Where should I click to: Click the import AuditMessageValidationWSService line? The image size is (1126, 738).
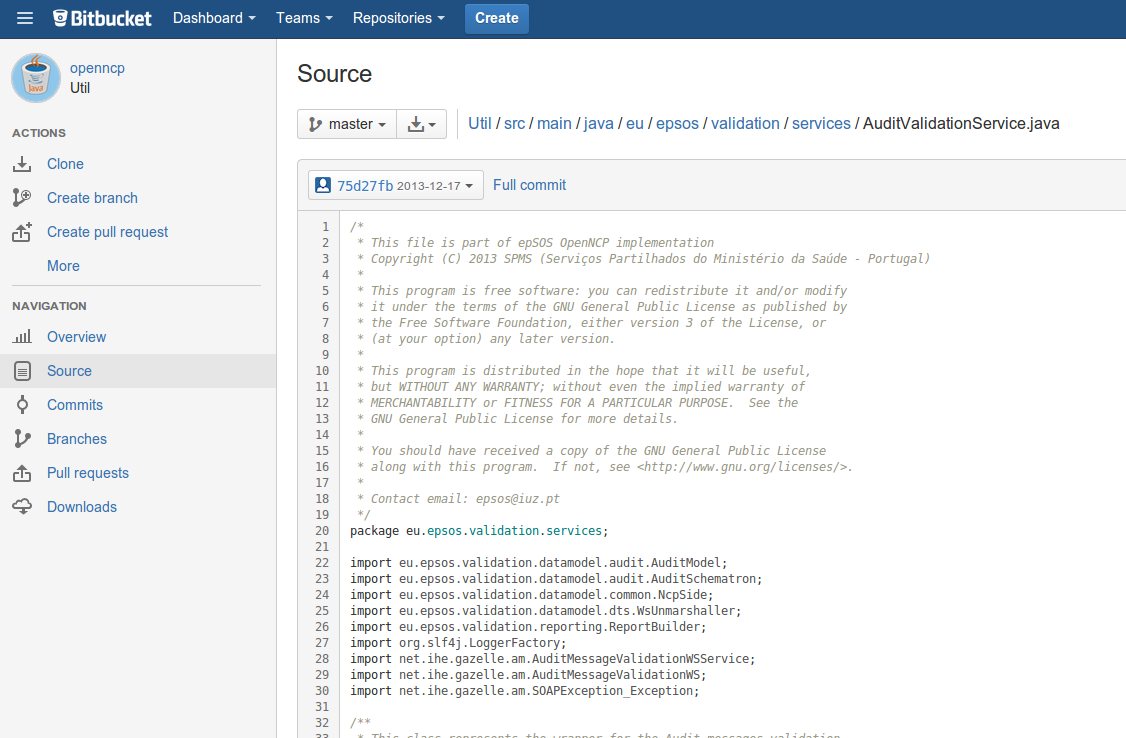tap(552, 659)
